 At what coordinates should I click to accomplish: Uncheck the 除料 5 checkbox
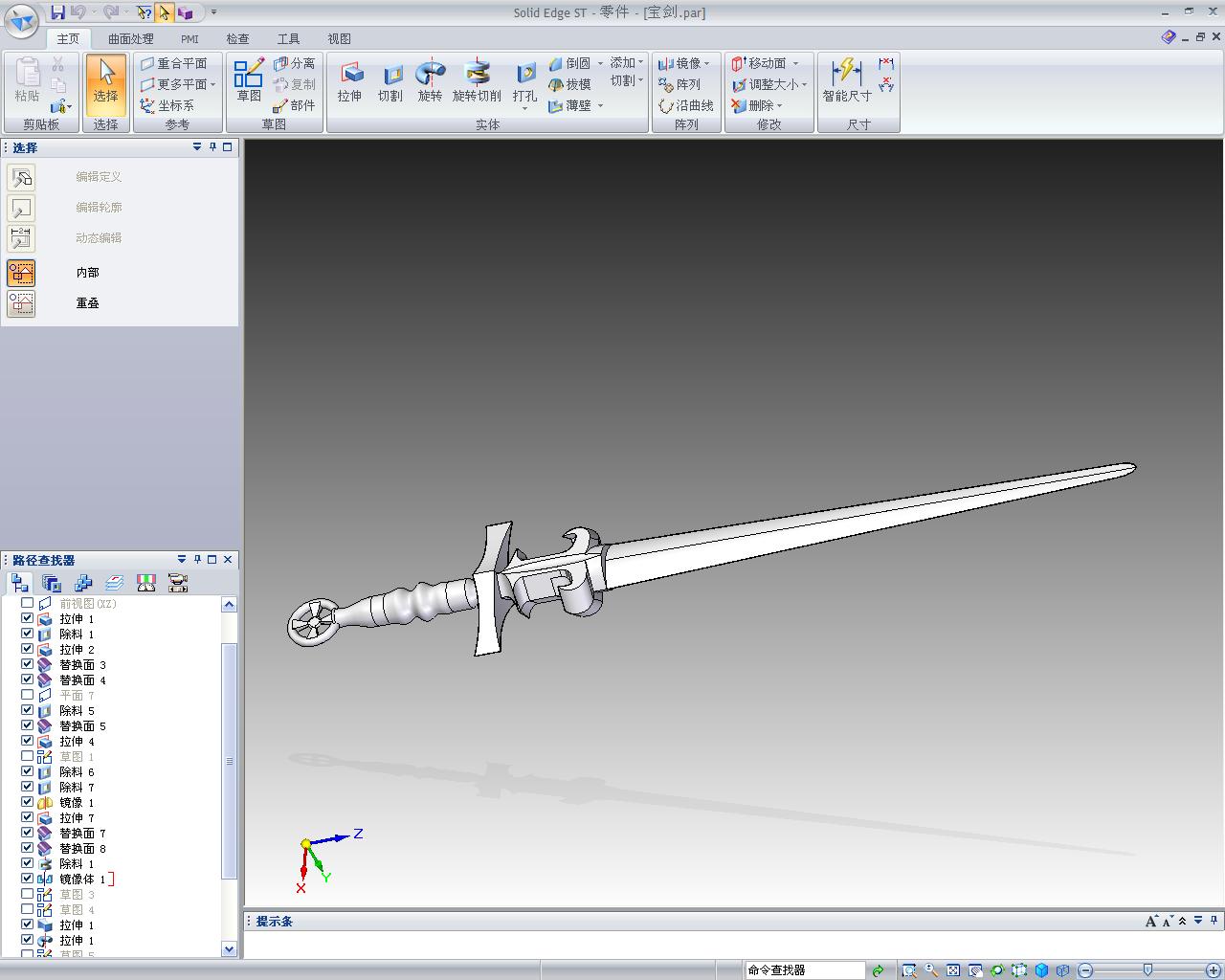[x=28, y=710]
